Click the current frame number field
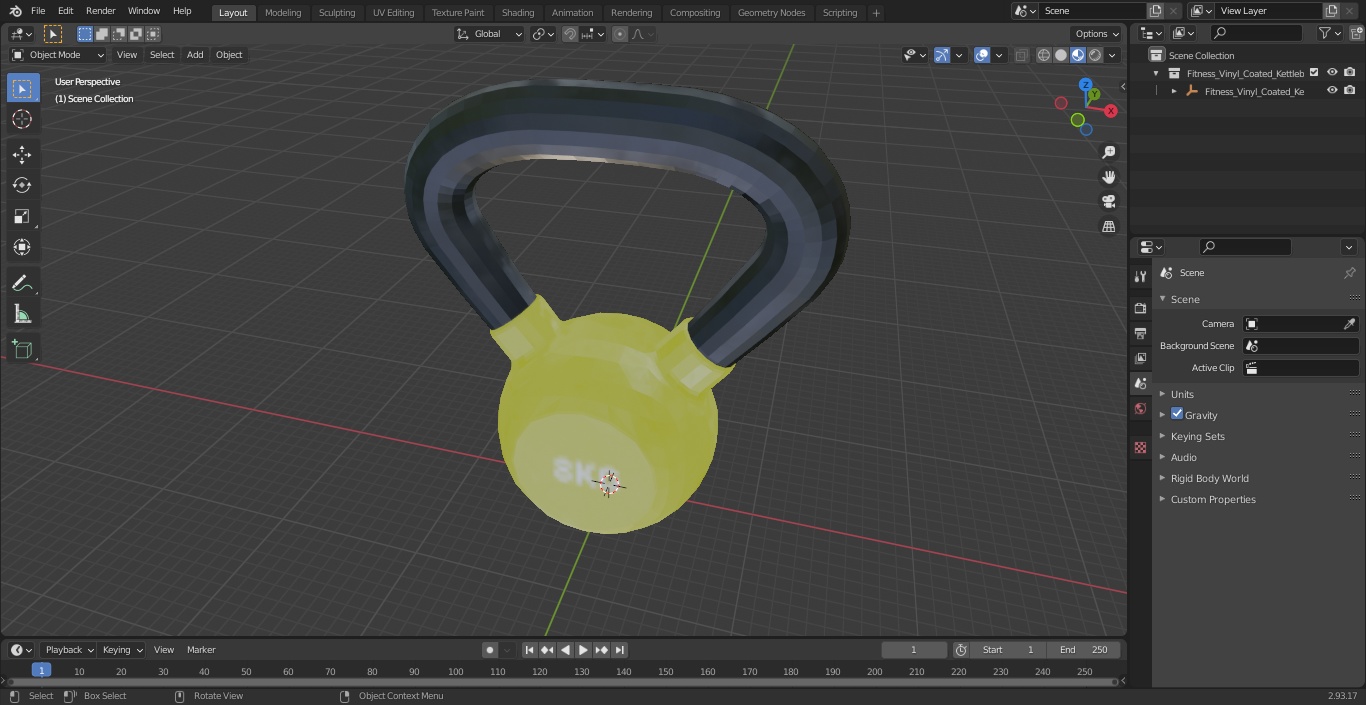This screenshot has width=1366, height=705. 914,650
